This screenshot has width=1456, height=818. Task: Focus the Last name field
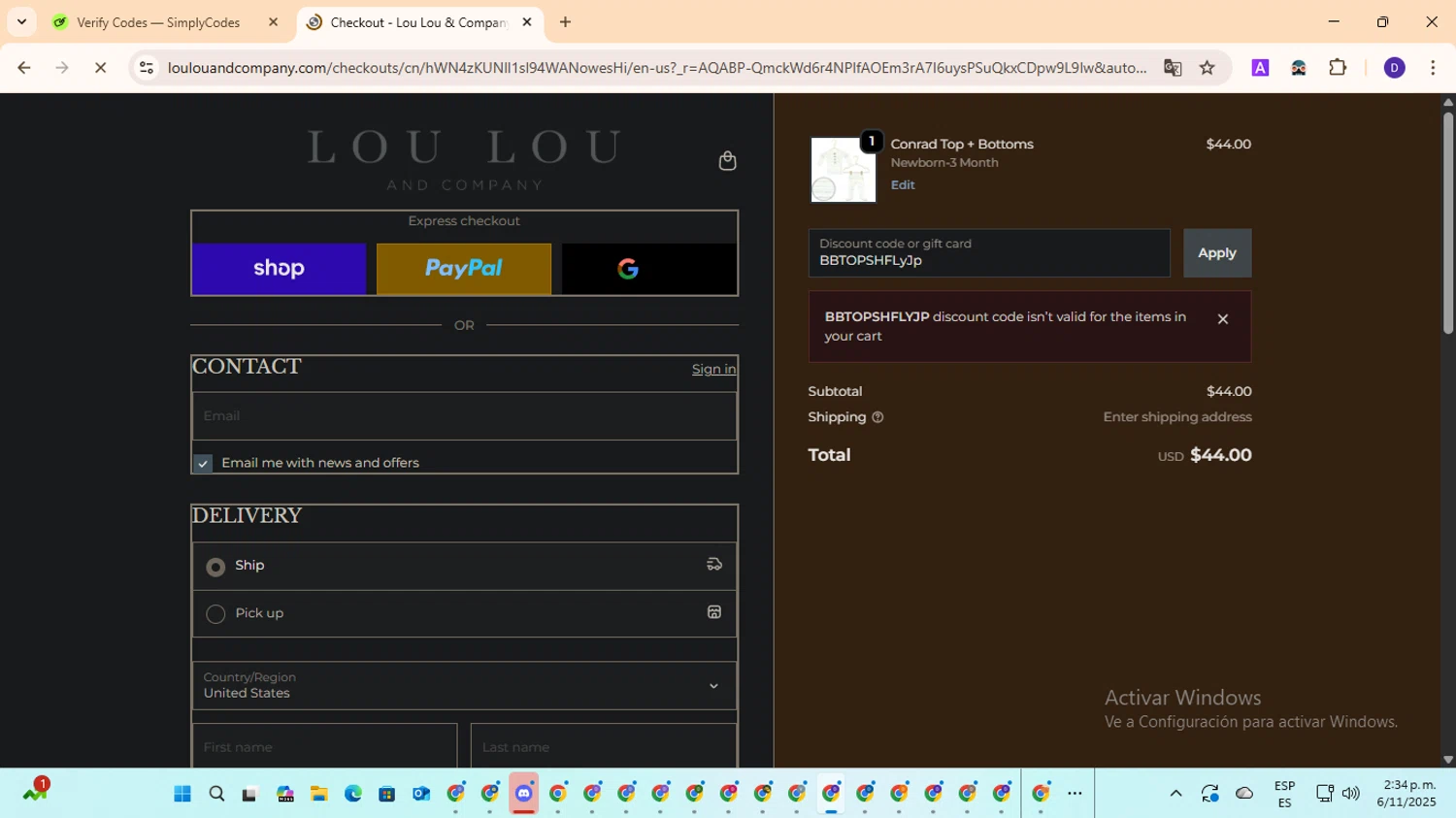[603, 746]
